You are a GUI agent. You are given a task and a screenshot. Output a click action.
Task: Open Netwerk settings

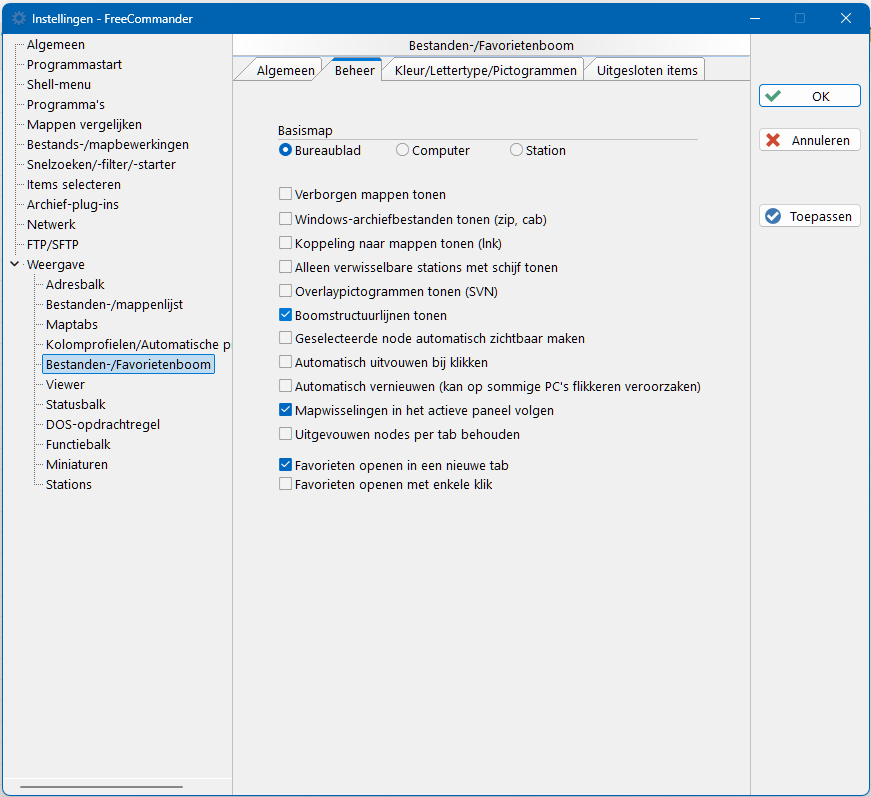[51, 224]
